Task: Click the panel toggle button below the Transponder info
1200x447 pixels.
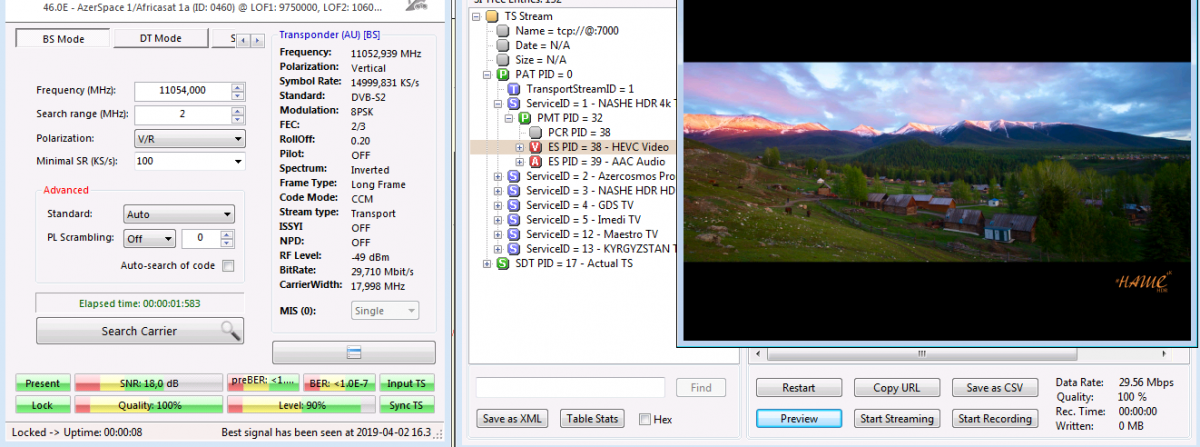Action: (x=354, y=352)
